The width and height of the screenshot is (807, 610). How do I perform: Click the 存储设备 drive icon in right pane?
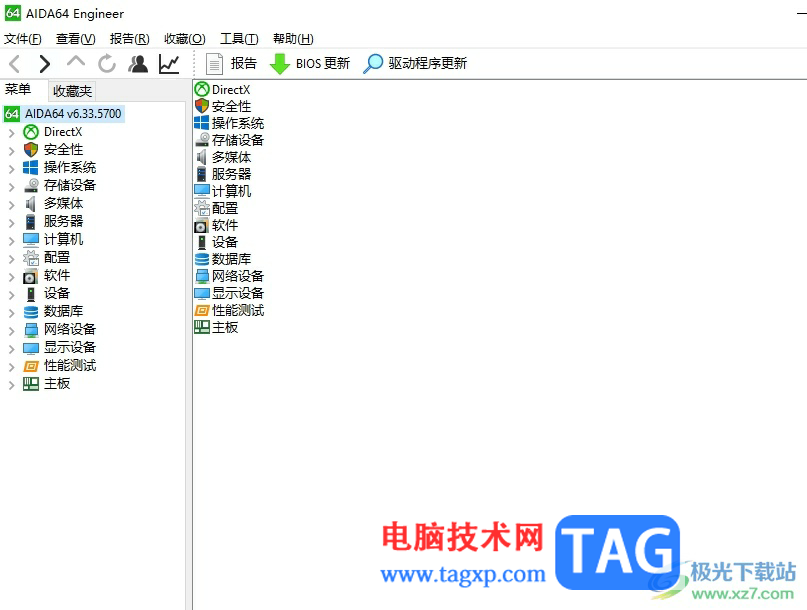[x=202, y=140]
